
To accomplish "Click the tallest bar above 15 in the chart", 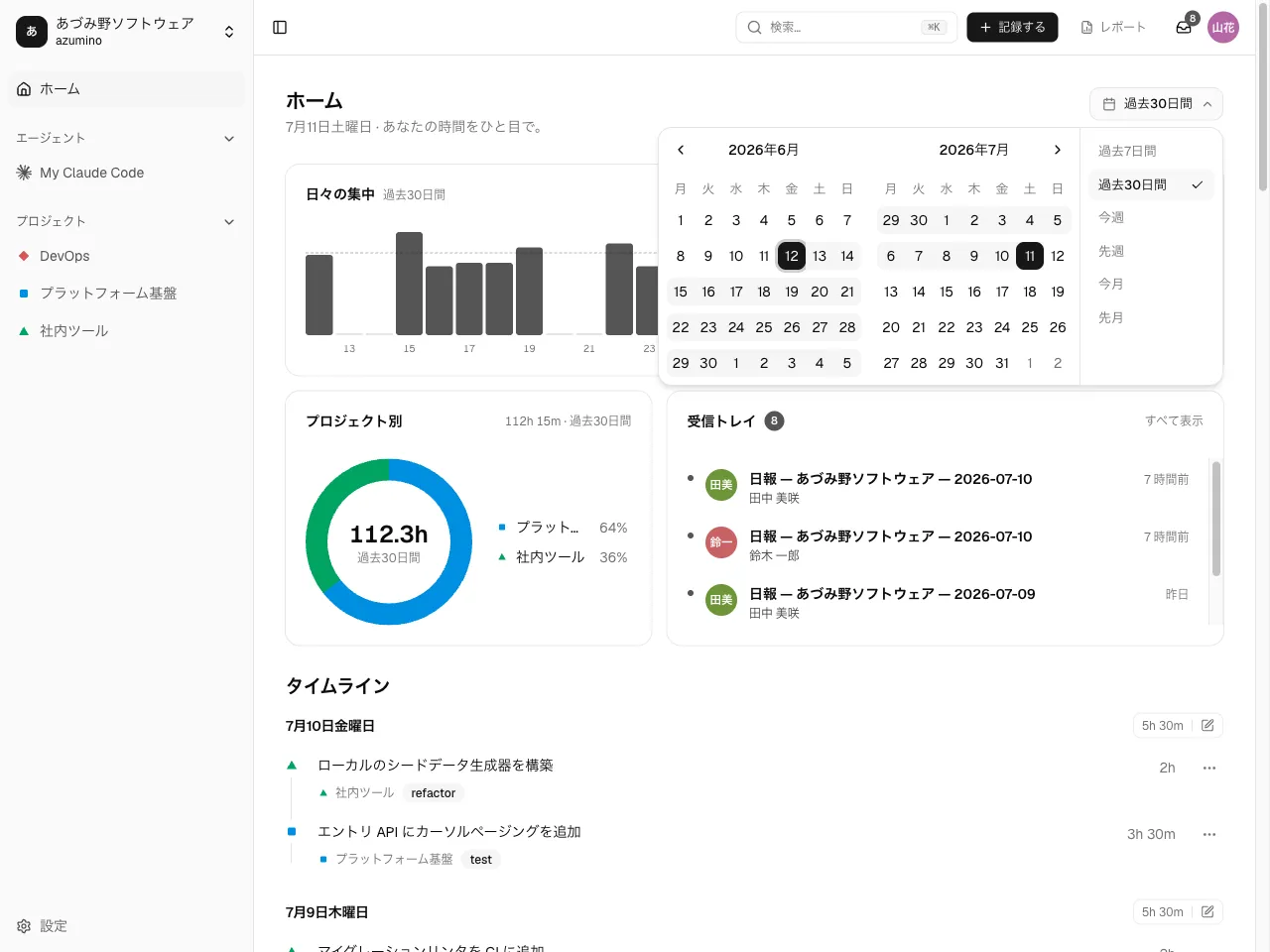I will [409, 284].
